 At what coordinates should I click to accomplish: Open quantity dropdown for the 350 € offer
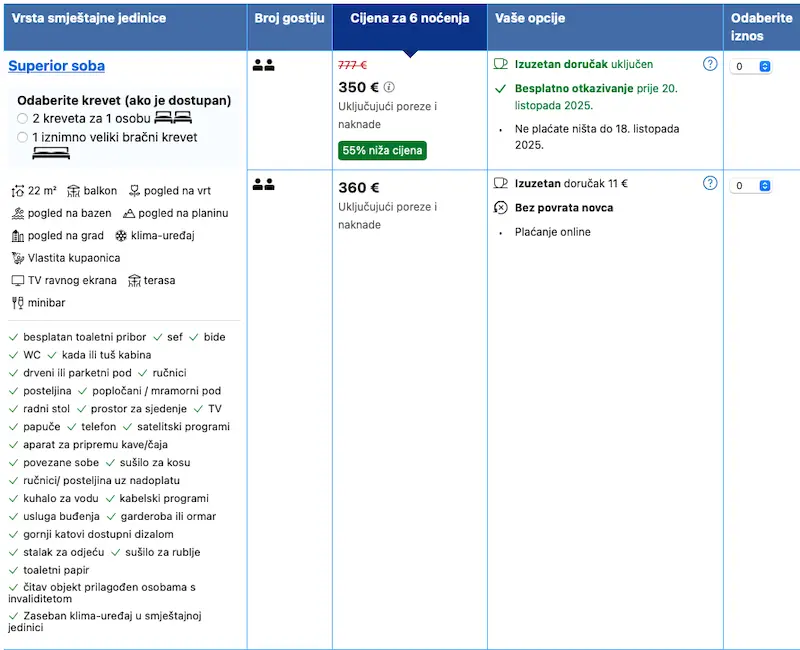coord(751,66)
